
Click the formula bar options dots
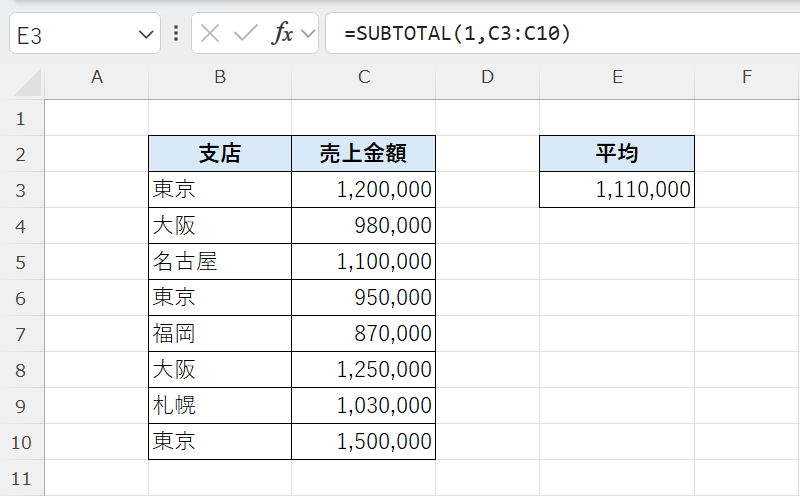tap(176, 34)
